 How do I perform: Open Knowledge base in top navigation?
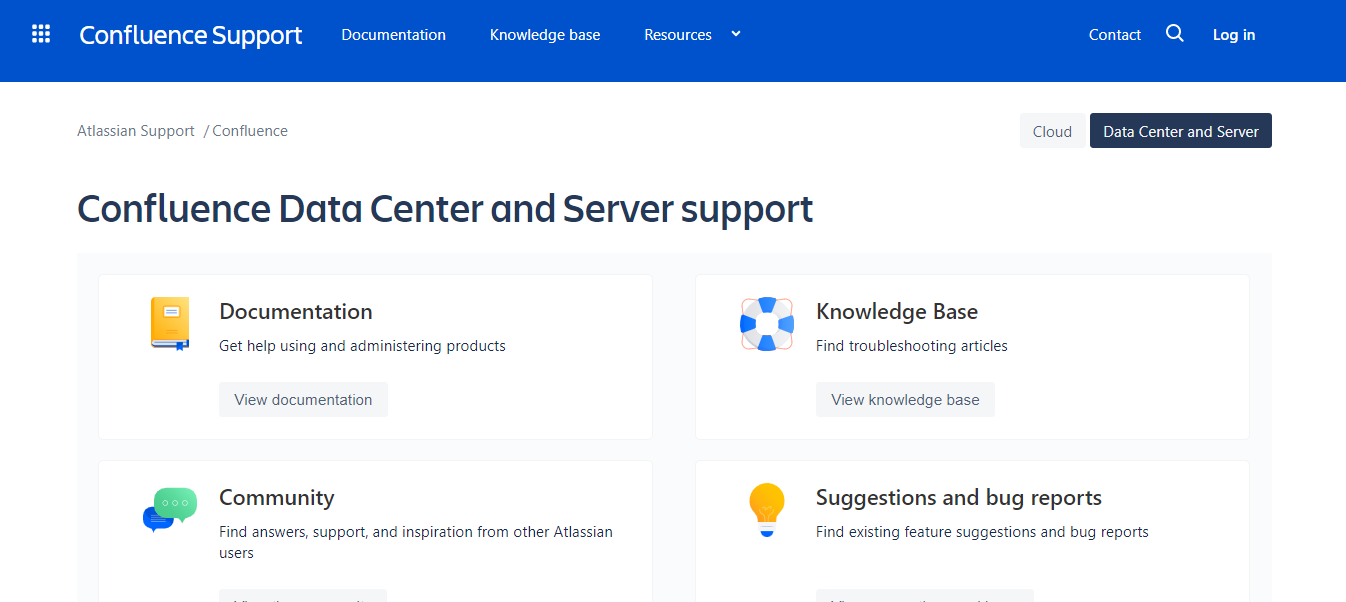545,35
